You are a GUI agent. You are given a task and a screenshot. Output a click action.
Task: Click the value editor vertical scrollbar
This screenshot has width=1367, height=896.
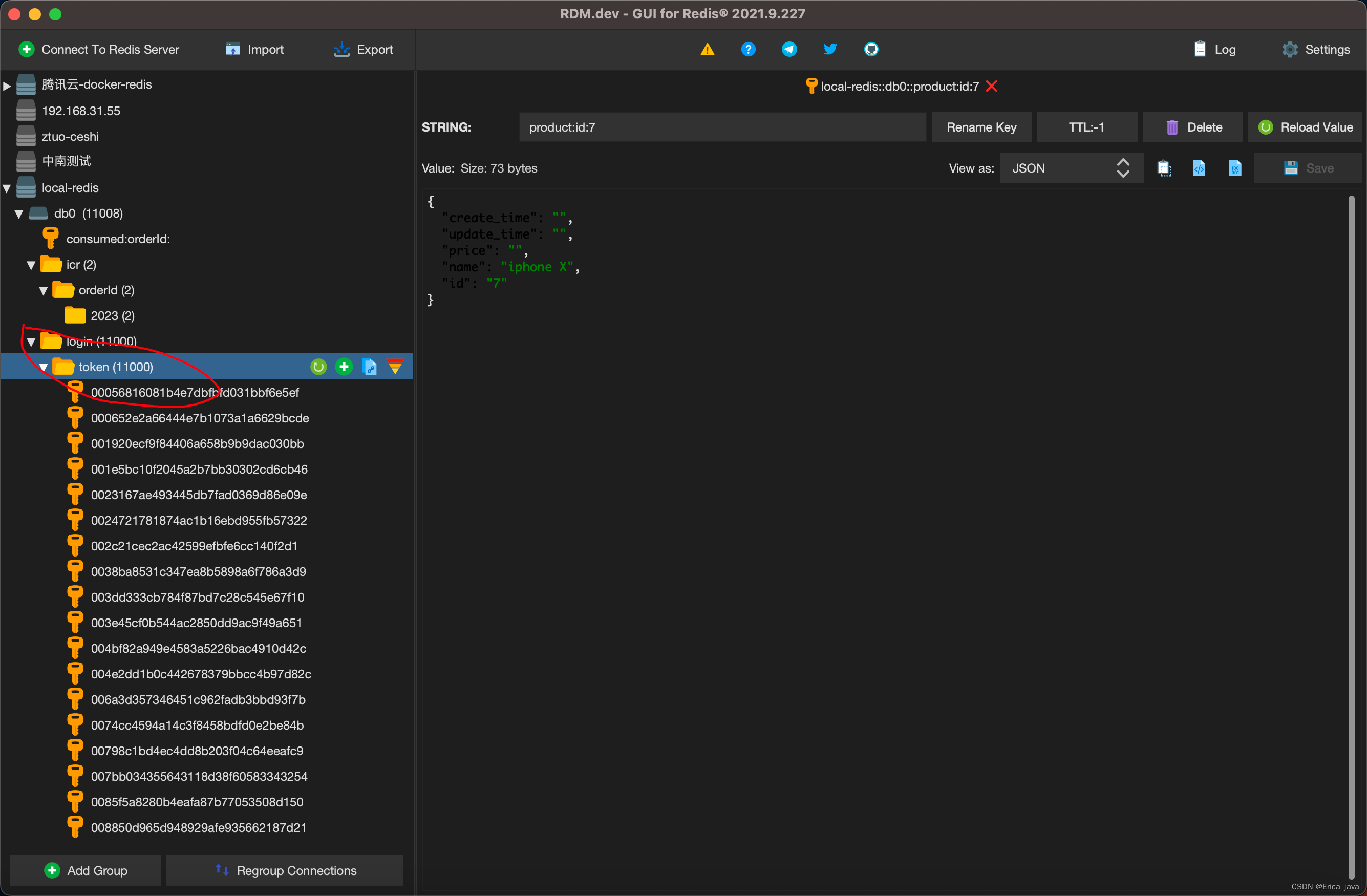pyautogui.click(x=1352, y=537)
